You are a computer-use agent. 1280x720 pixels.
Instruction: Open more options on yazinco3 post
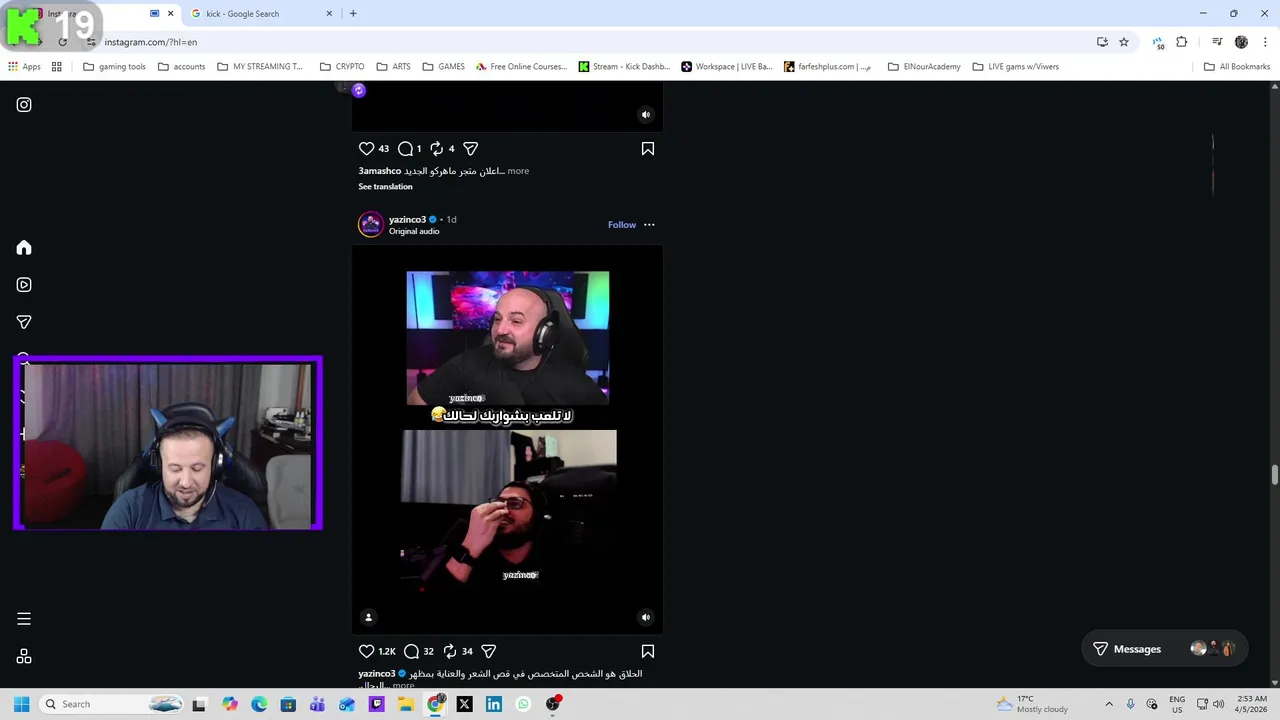[649, 224]
